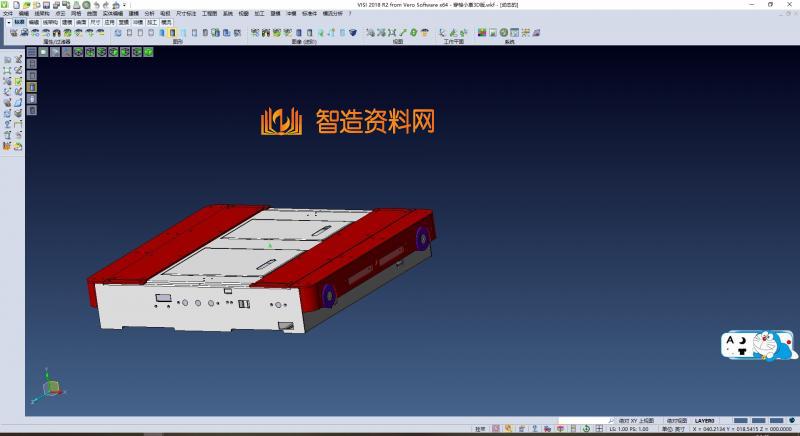Expand the ribbon tab list dropdown arrow
The width and height of the screenshot is (800, 436).
9,22
